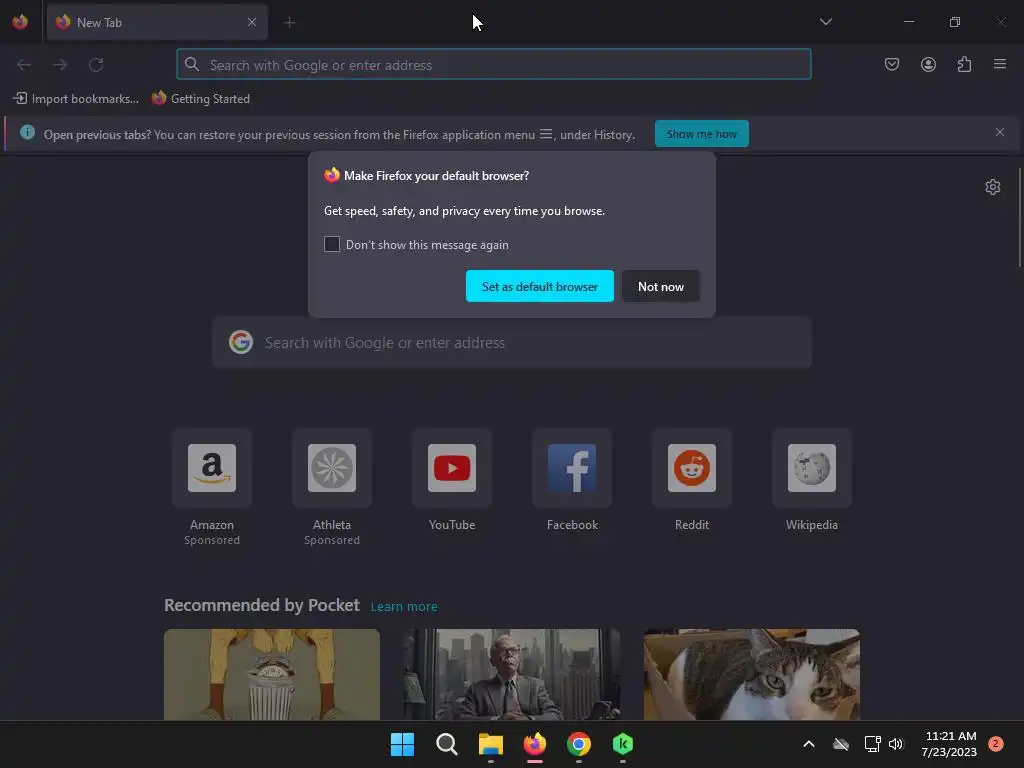The width and height of the screenshot is (1024, 768).
Task: Open the green K app in taskbar
Action: click(x=623, y=744)
